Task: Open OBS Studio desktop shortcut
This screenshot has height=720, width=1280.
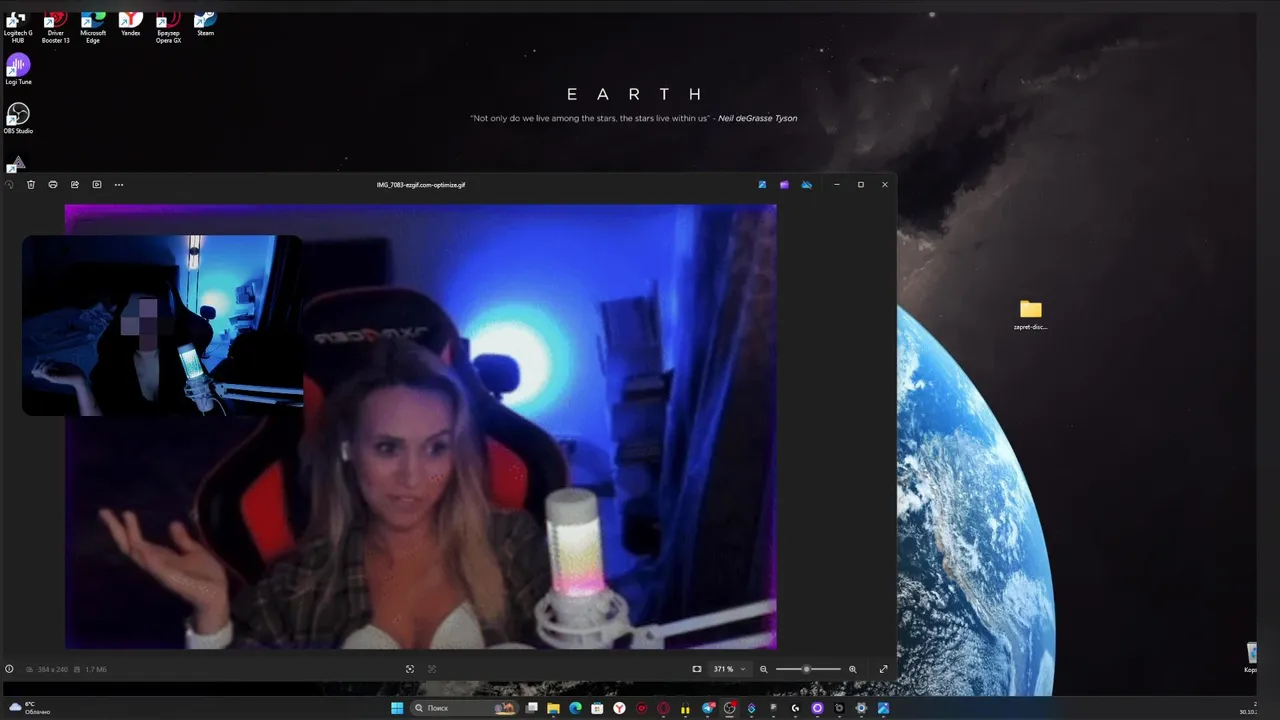Action: (x=18, y=118)
